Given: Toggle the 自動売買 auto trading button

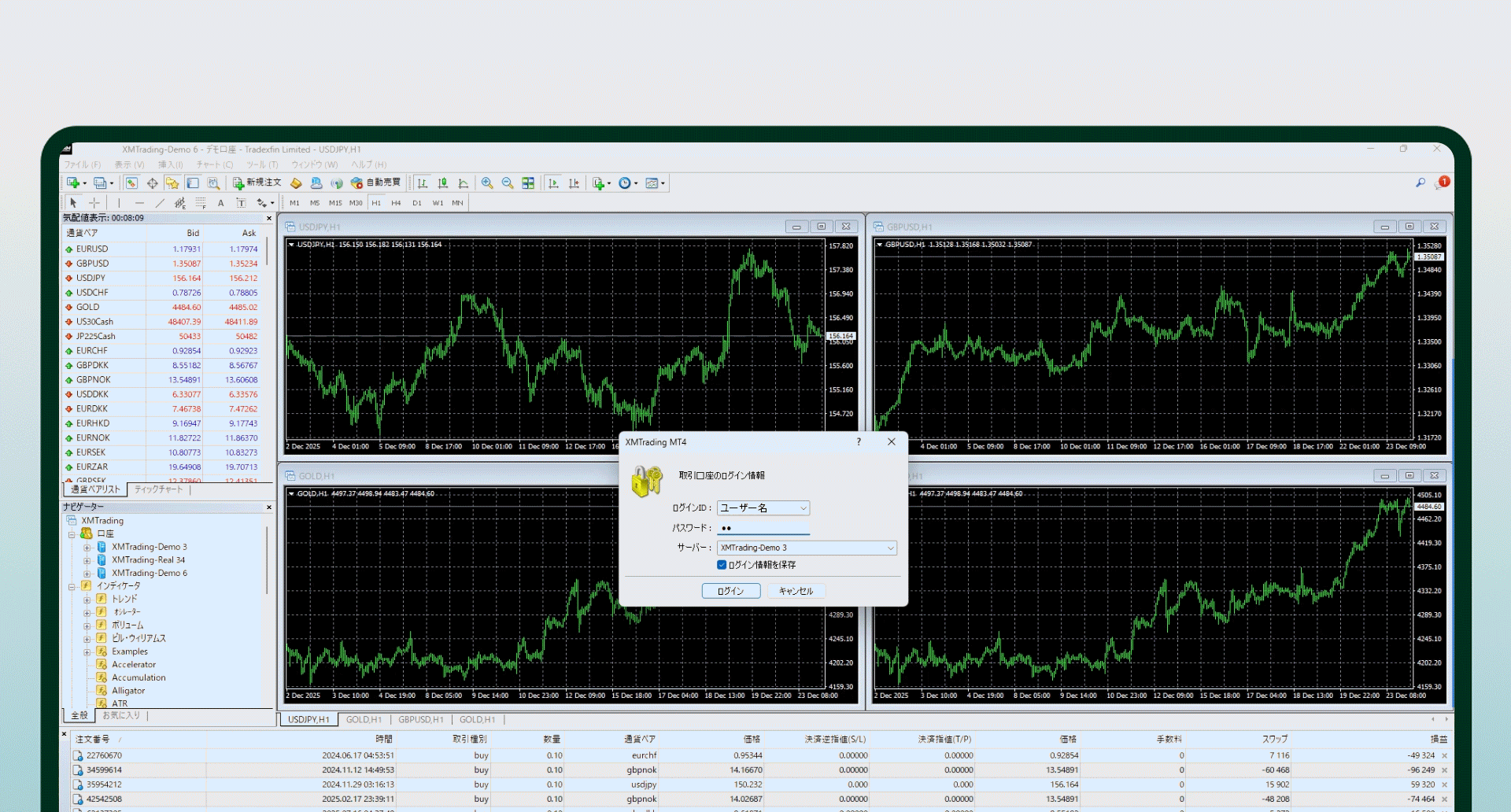Looking at the screenshot, I should (375, 183).
